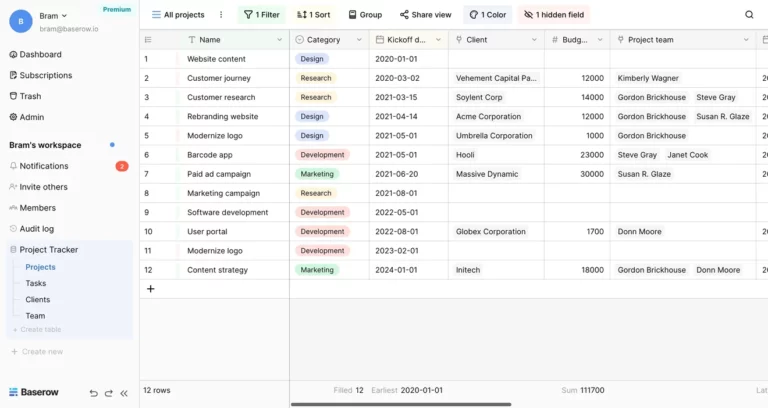This screenshot has width=768, height=408.
Task: Click the undo arrow icon
Action: coord(93,393)
